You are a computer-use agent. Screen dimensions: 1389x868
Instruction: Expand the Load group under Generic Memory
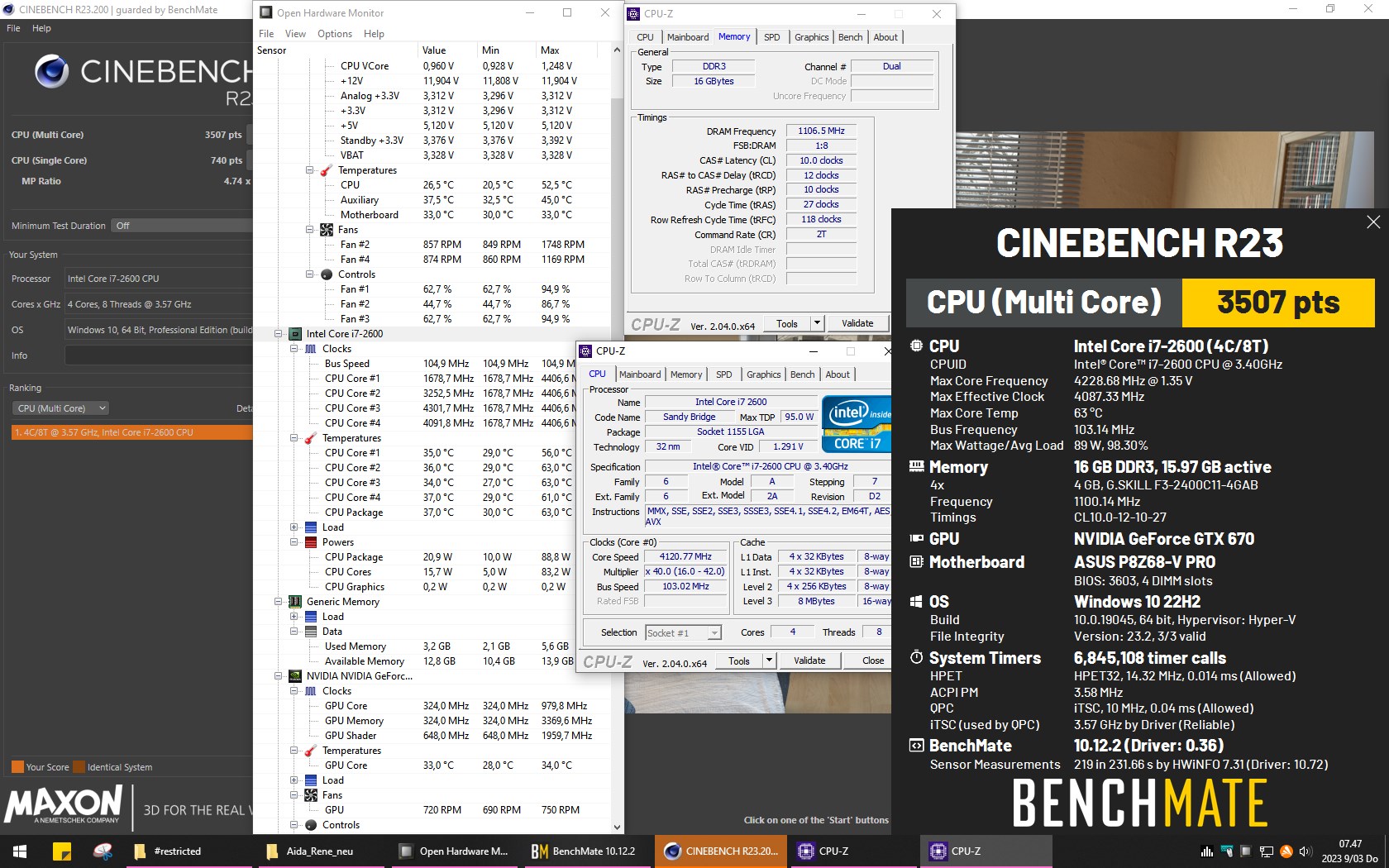[x=294, y=617]
